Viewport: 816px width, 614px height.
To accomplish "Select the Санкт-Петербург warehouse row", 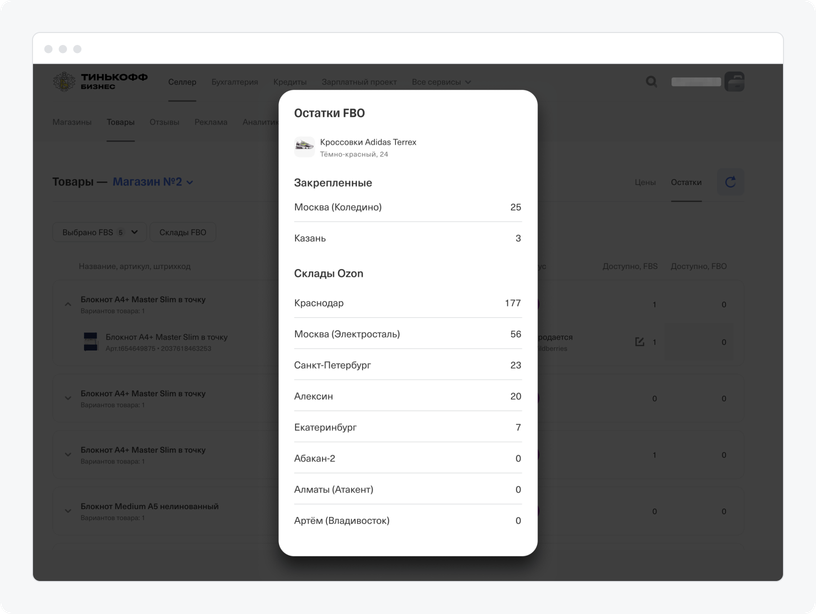I will pos(407,365).
